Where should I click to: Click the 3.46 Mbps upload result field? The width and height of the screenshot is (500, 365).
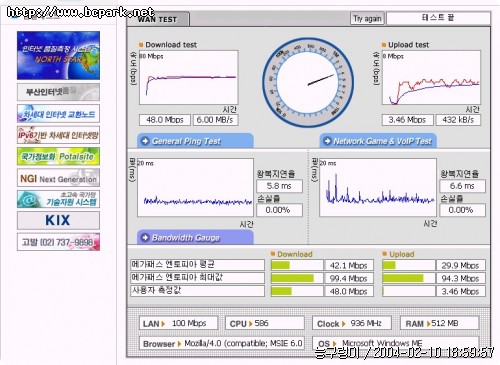pyautogui.click(x=407, y=120)
